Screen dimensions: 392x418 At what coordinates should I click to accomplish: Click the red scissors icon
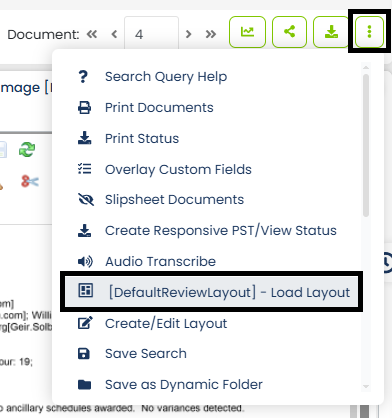[30, 182]
